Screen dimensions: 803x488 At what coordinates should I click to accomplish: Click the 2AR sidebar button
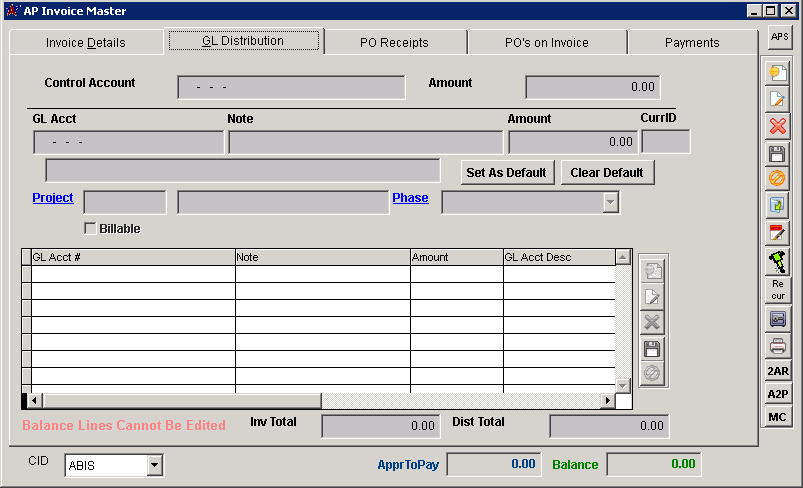click(x=778, y=370)
